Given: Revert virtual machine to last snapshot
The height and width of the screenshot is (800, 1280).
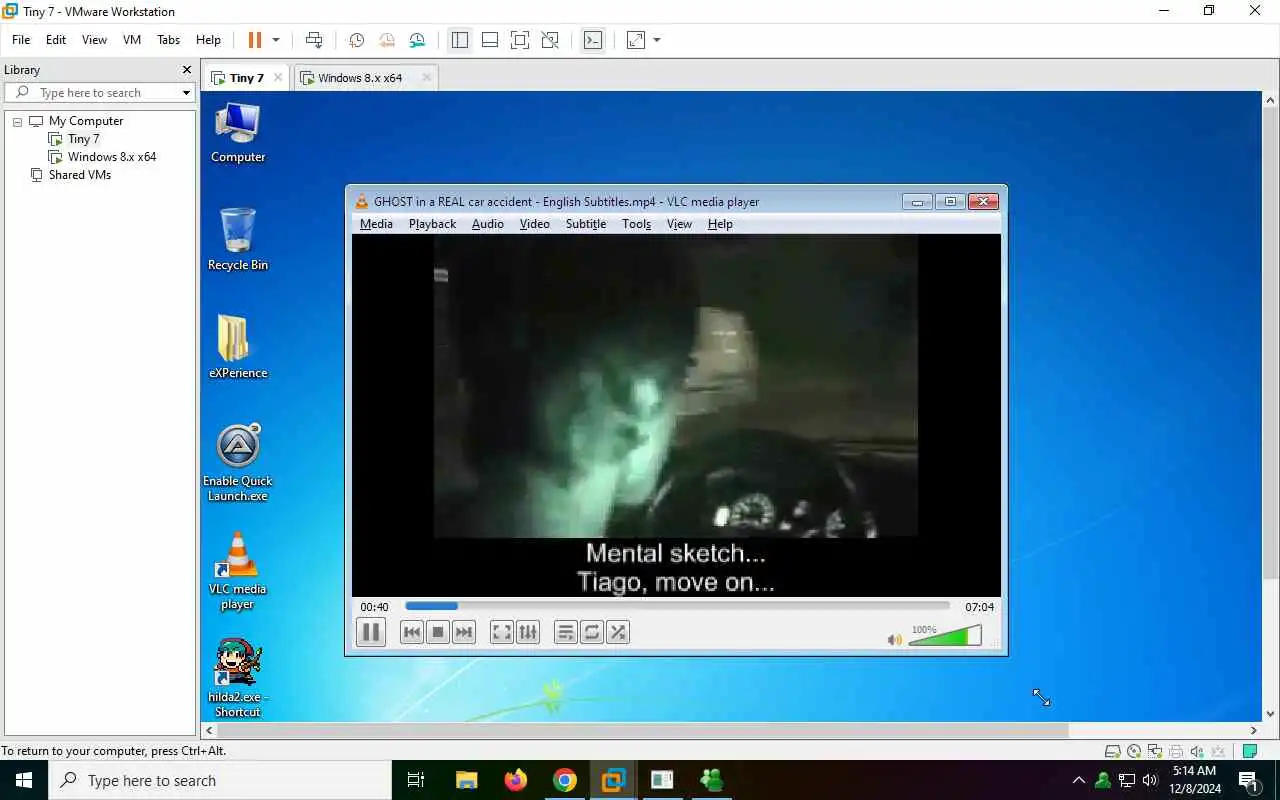Looking at the screenshot, I should point(386,40).
